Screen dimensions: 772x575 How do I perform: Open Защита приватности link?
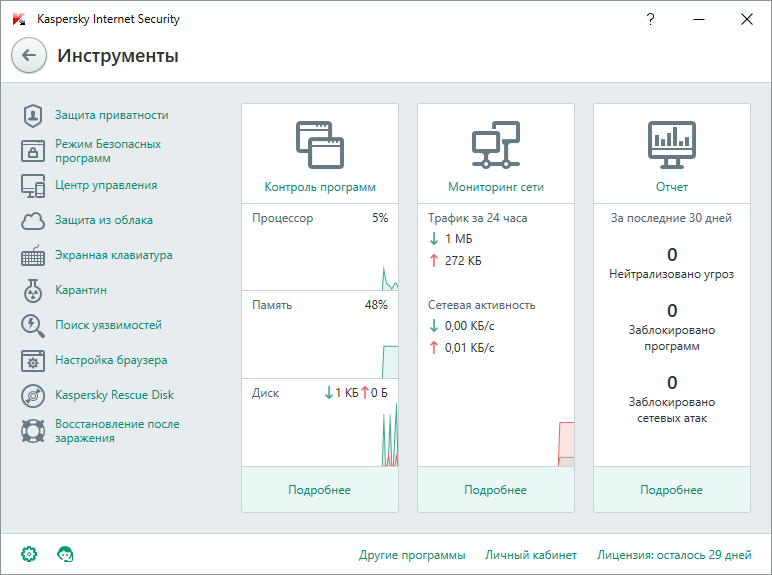112,115
